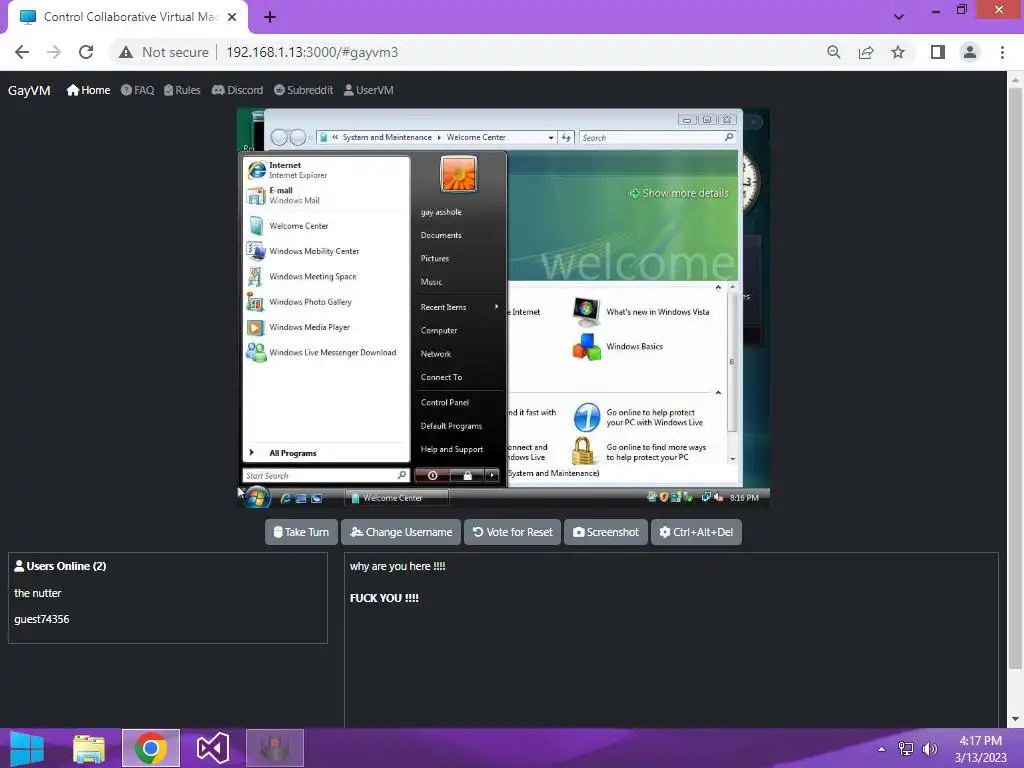Image resolution: width=1024 pixels, height=768 pixels.
Task: Select user guest74356 in Users Online
Action: click(42, 619)
